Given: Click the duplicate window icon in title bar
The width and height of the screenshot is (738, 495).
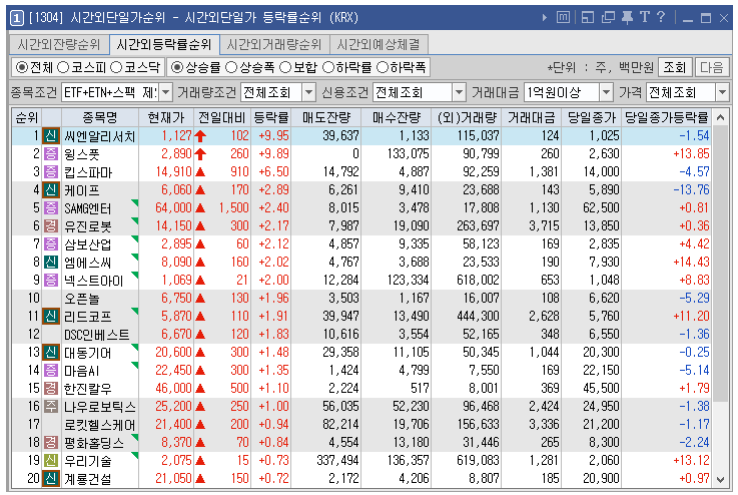Looking at the screenshot, I should pos(608,17).
